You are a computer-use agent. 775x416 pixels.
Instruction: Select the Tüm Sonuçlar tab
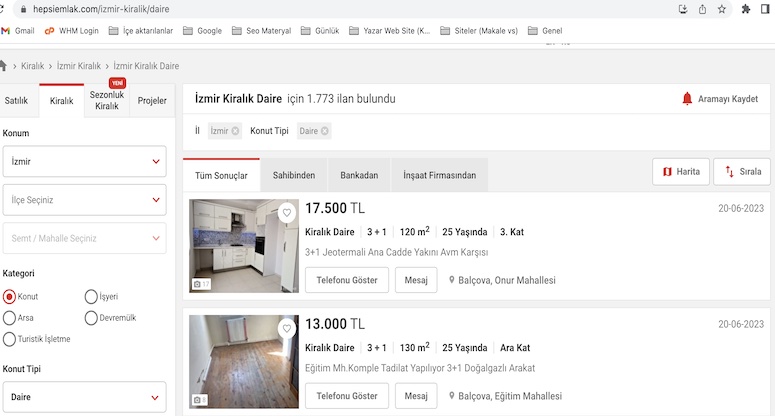[x=221, y=175]
